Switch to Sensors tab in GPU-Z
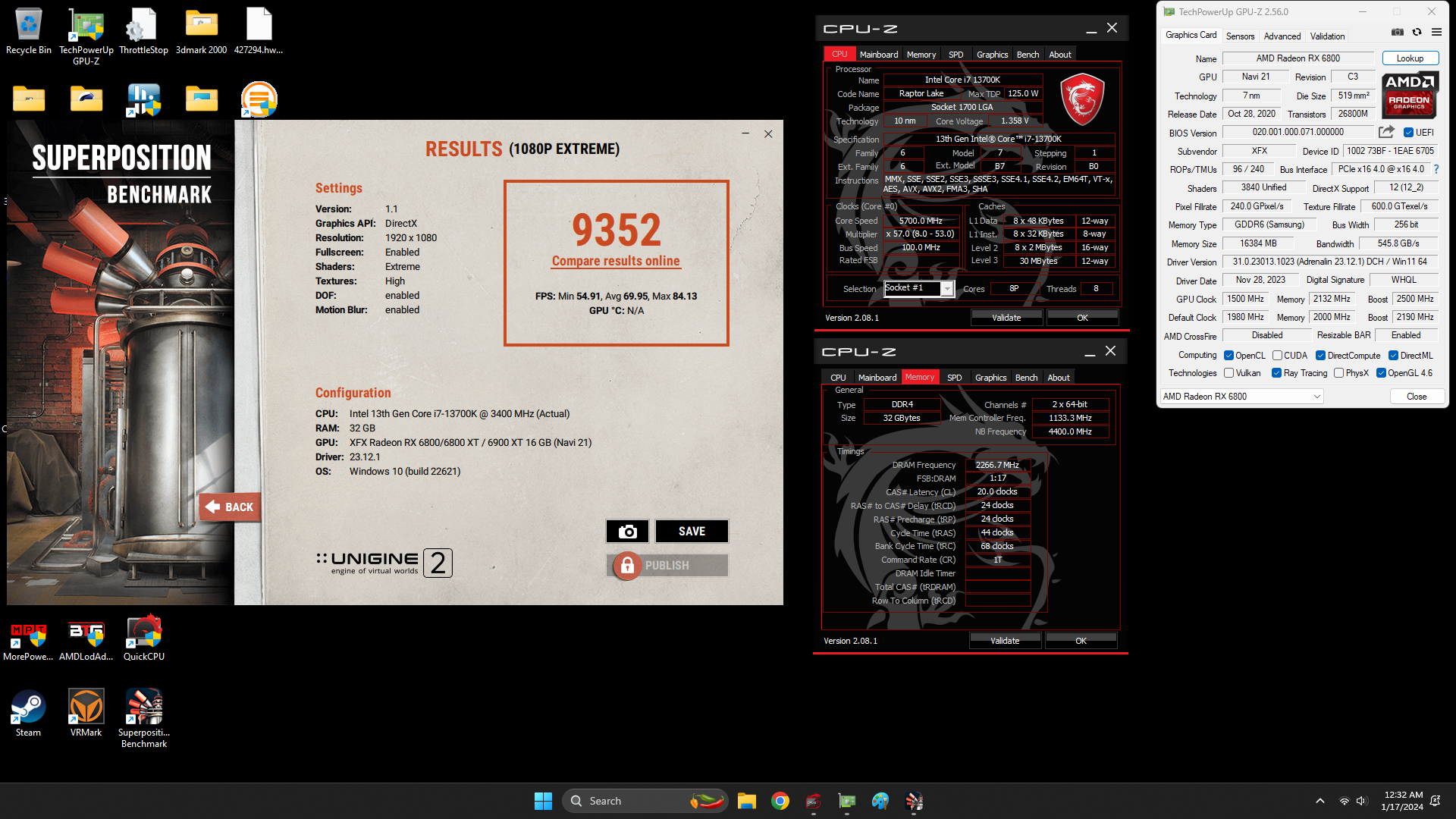1456x819 pixels. click(x=1240, y=36)
